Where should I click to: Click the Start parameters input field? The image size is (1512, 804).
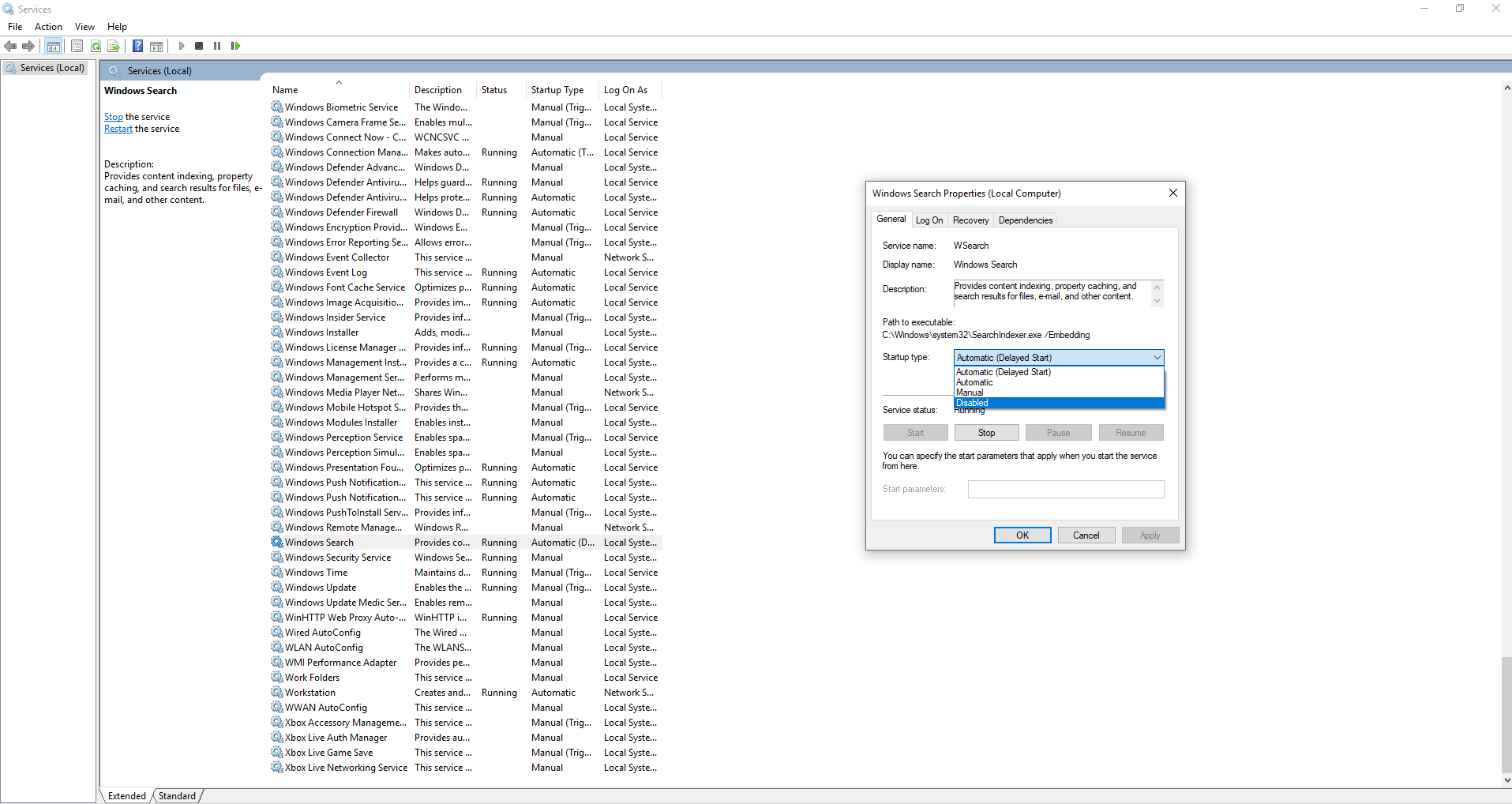[x=1066, y=490]
